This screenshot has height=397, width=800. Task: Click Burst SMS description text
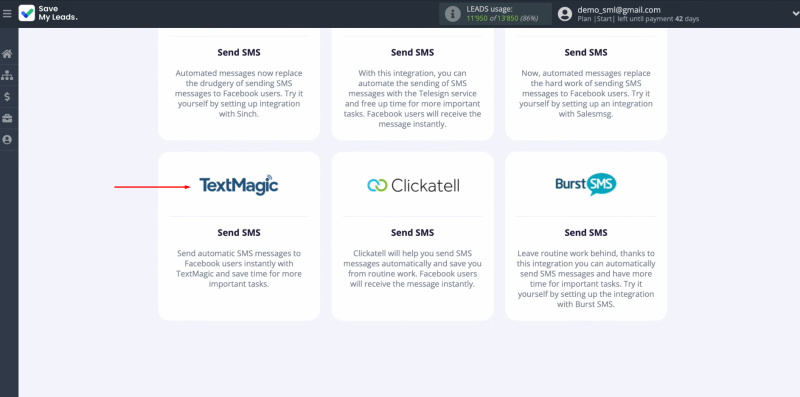(586, 279)
